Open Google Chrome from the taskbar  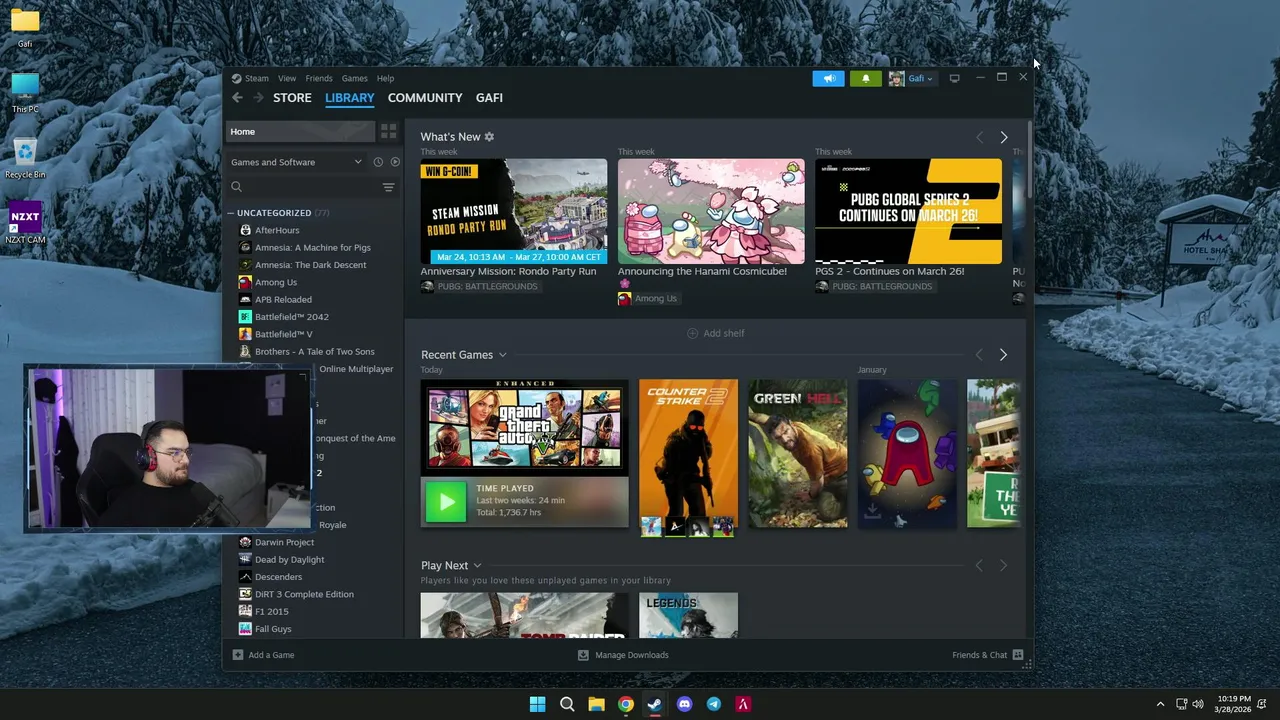625,704
